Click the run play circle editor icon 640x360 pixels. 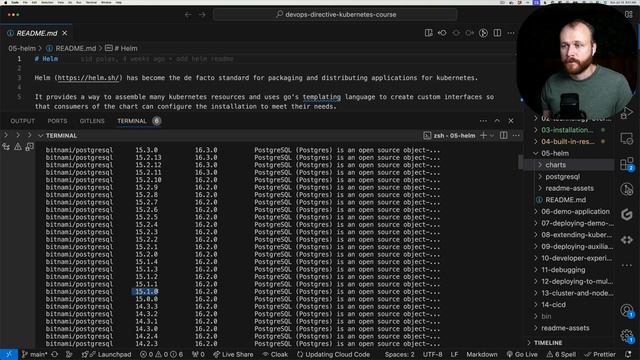tap(483, 33)
